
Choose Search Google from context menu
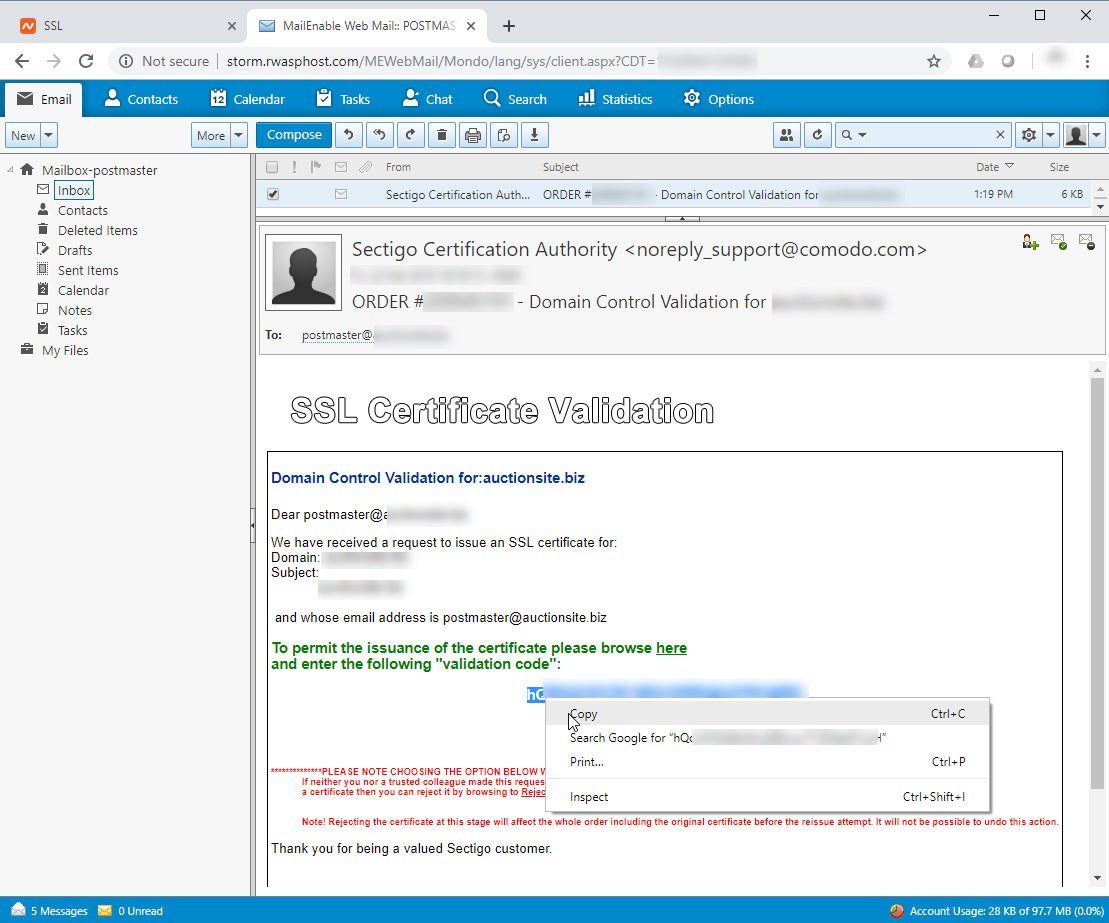(x=767, y=738)
